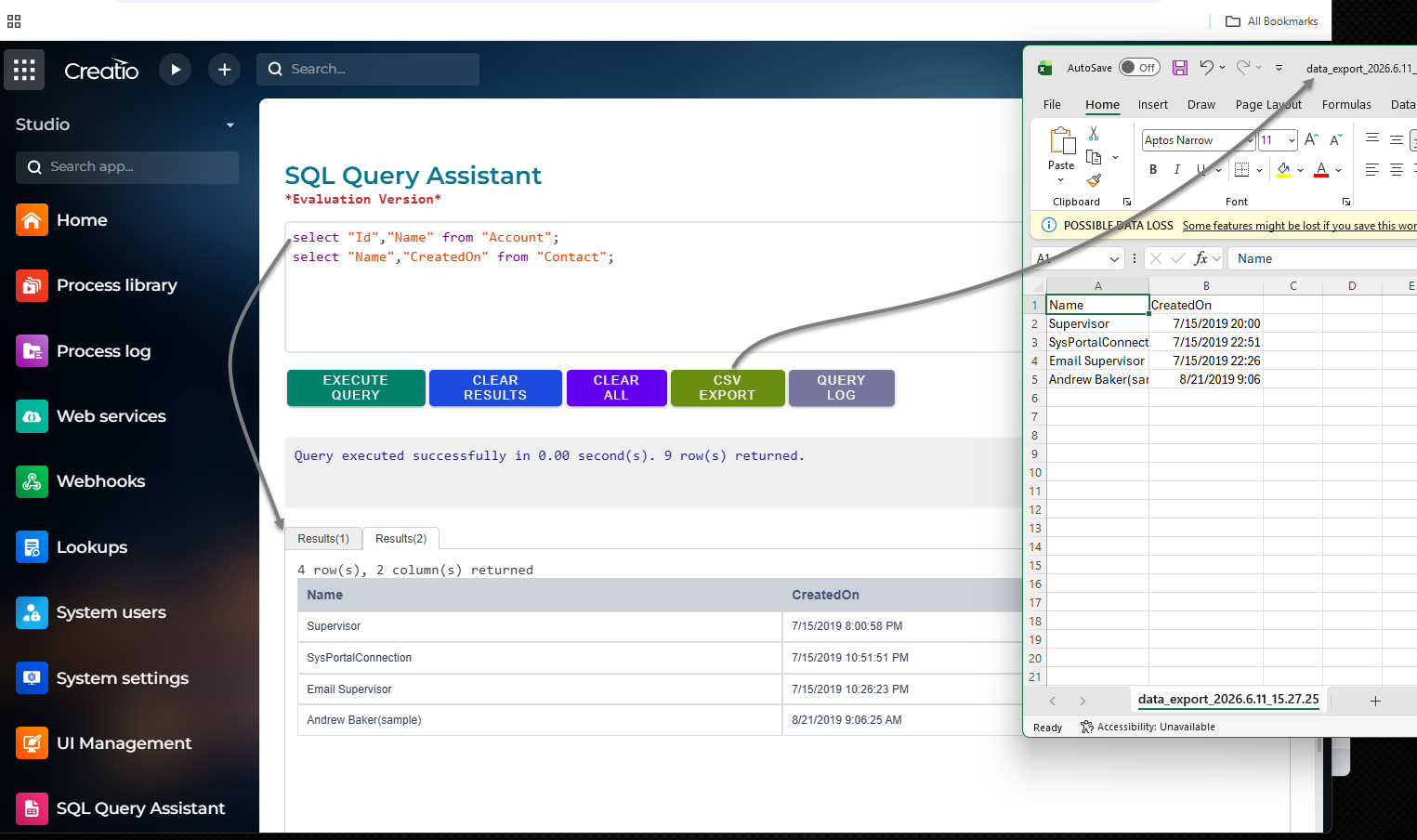Increase font size in Excel
Image resolution: width=1417 pixels, height=840 pixels.
1311,139
